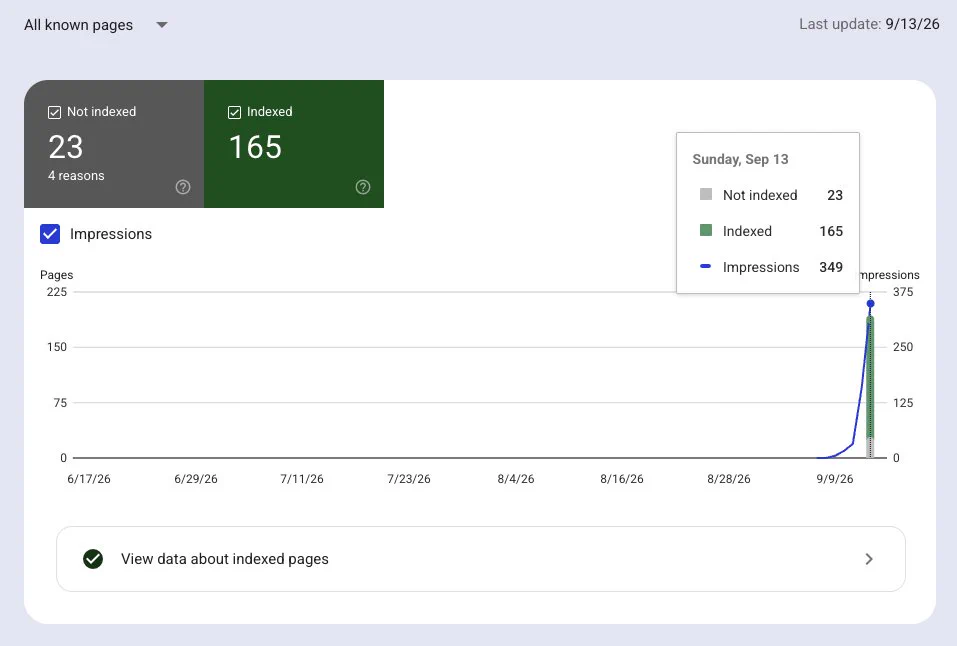
Task: Click the 6/17/26 axis date label
Action: [89, 479]
